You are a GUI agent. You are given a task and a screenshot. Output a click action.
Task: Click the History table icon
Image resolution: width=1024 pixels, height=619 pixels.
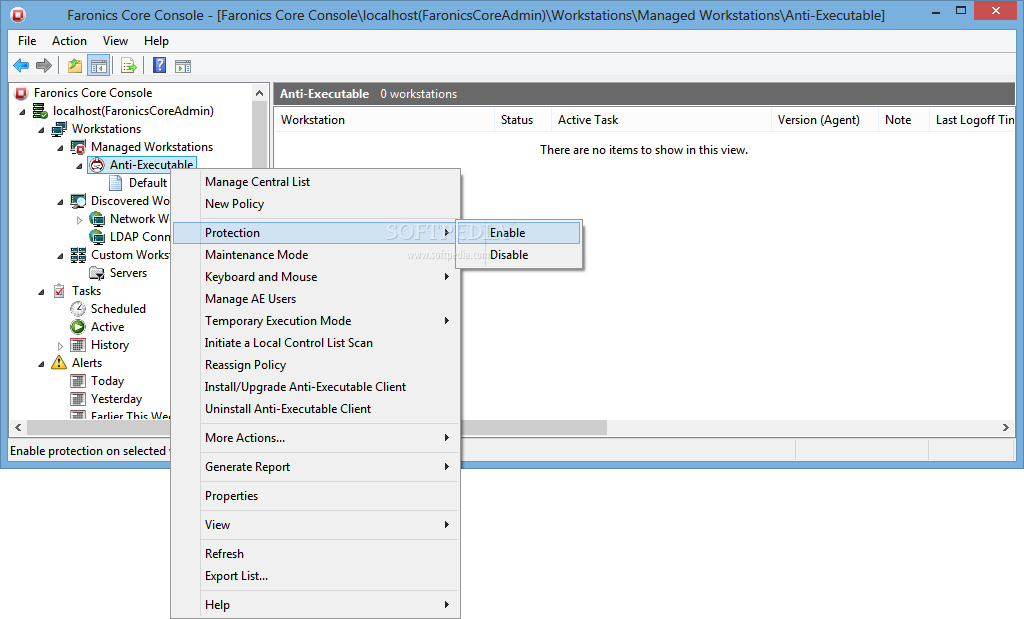(x=78, y=345)
